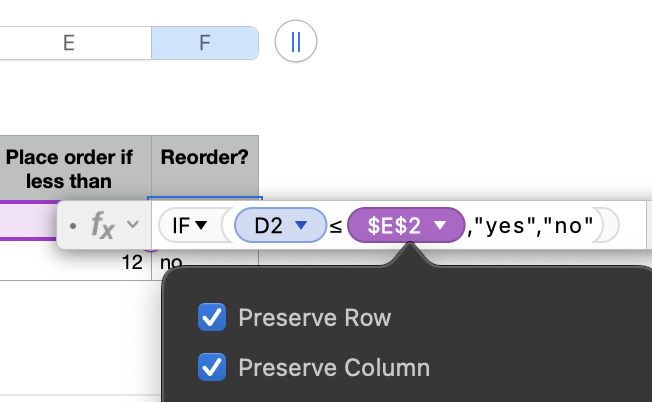Click the ≤ operator in the formula
The width and height of the screenshot is (652, 402).
pos(335,227)
